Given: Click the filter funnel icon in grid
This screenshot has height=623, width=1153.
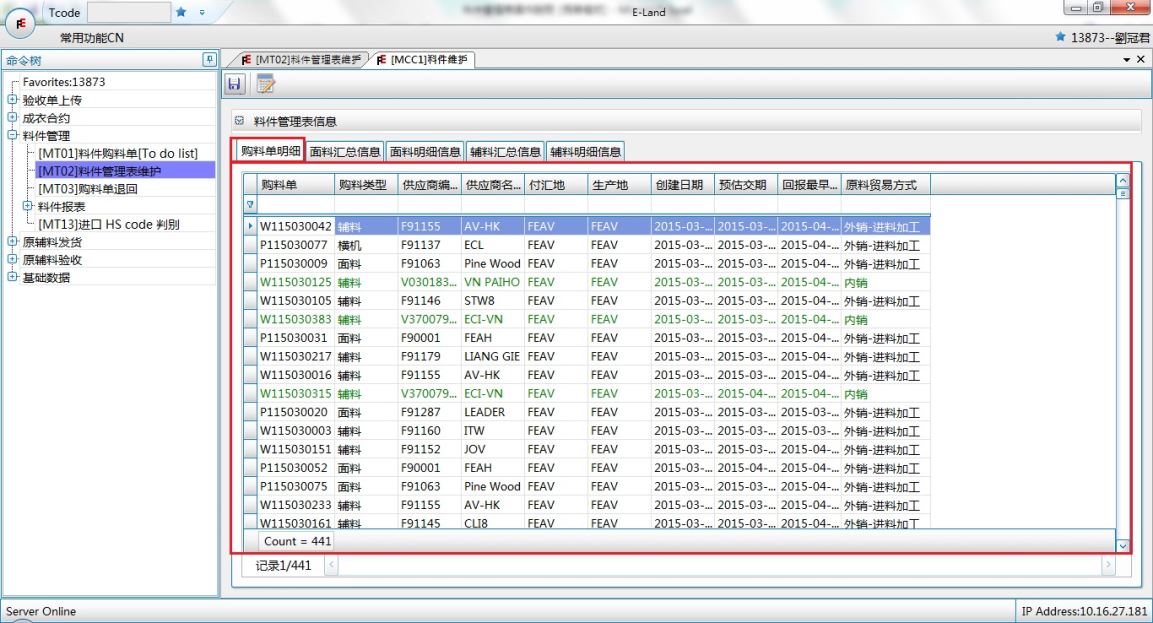Looking at the screenshot, I should [x=250, y=205].
